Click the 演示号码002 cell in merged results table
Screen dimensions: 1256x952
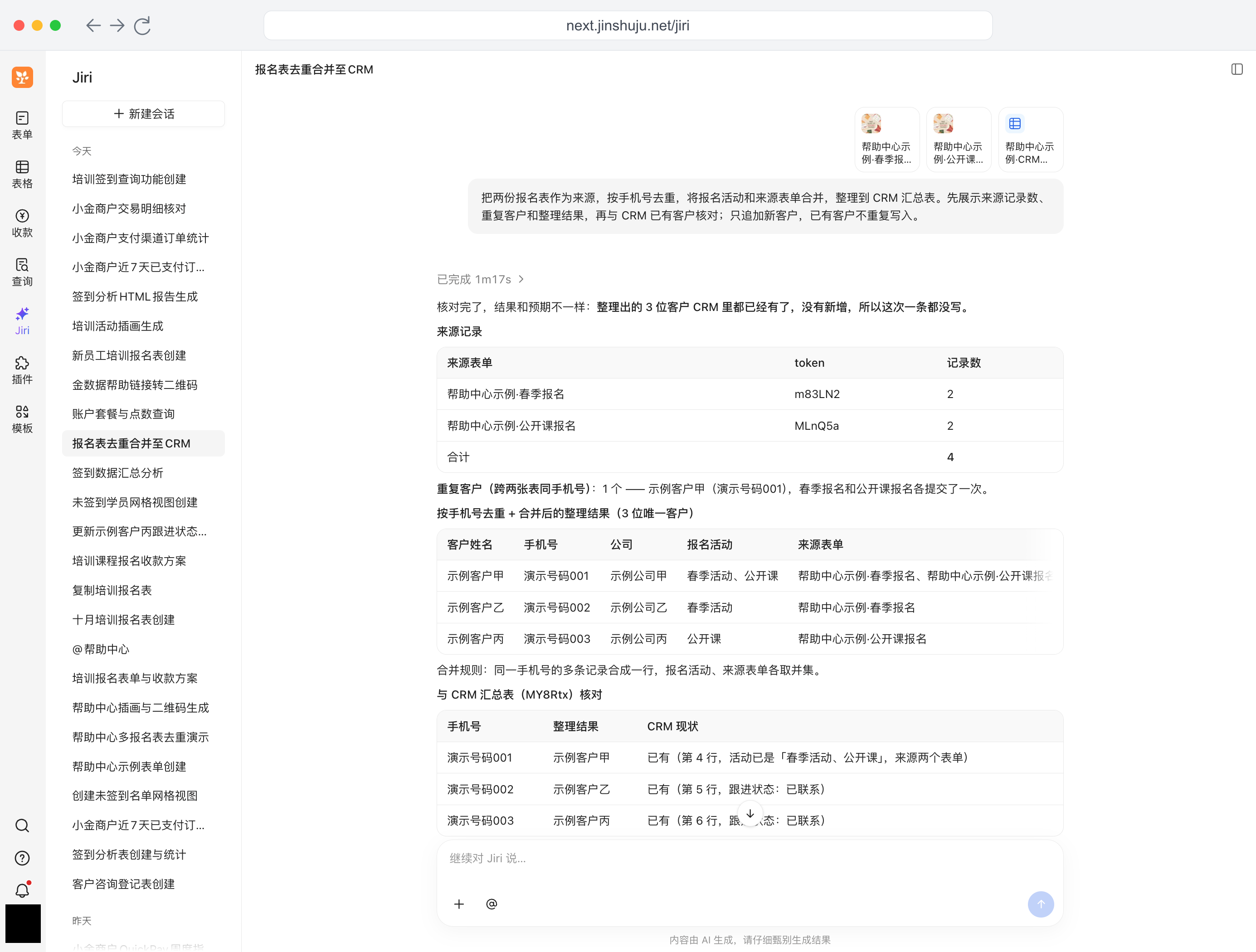point(556,607)
